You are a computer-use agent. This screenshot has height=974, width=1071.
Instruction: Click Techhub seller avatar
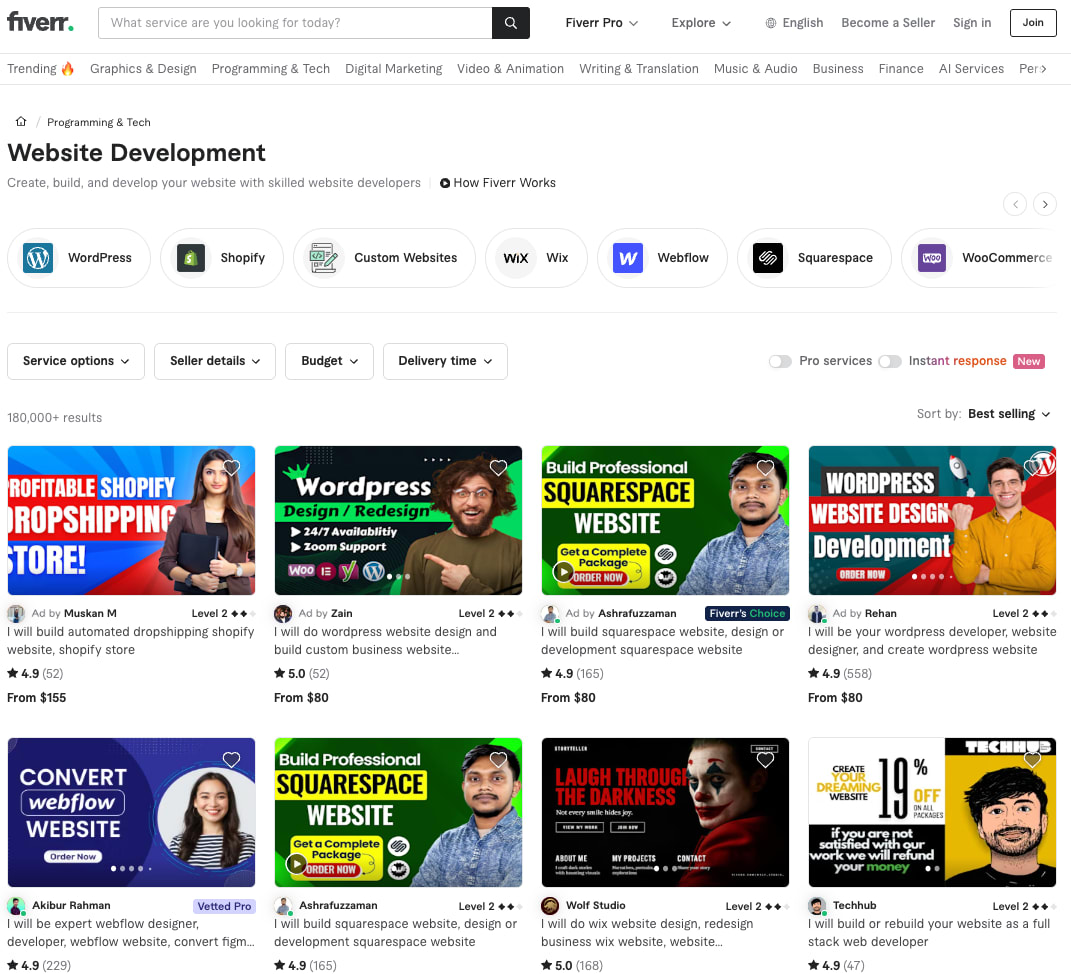click(x=817, y=906)
